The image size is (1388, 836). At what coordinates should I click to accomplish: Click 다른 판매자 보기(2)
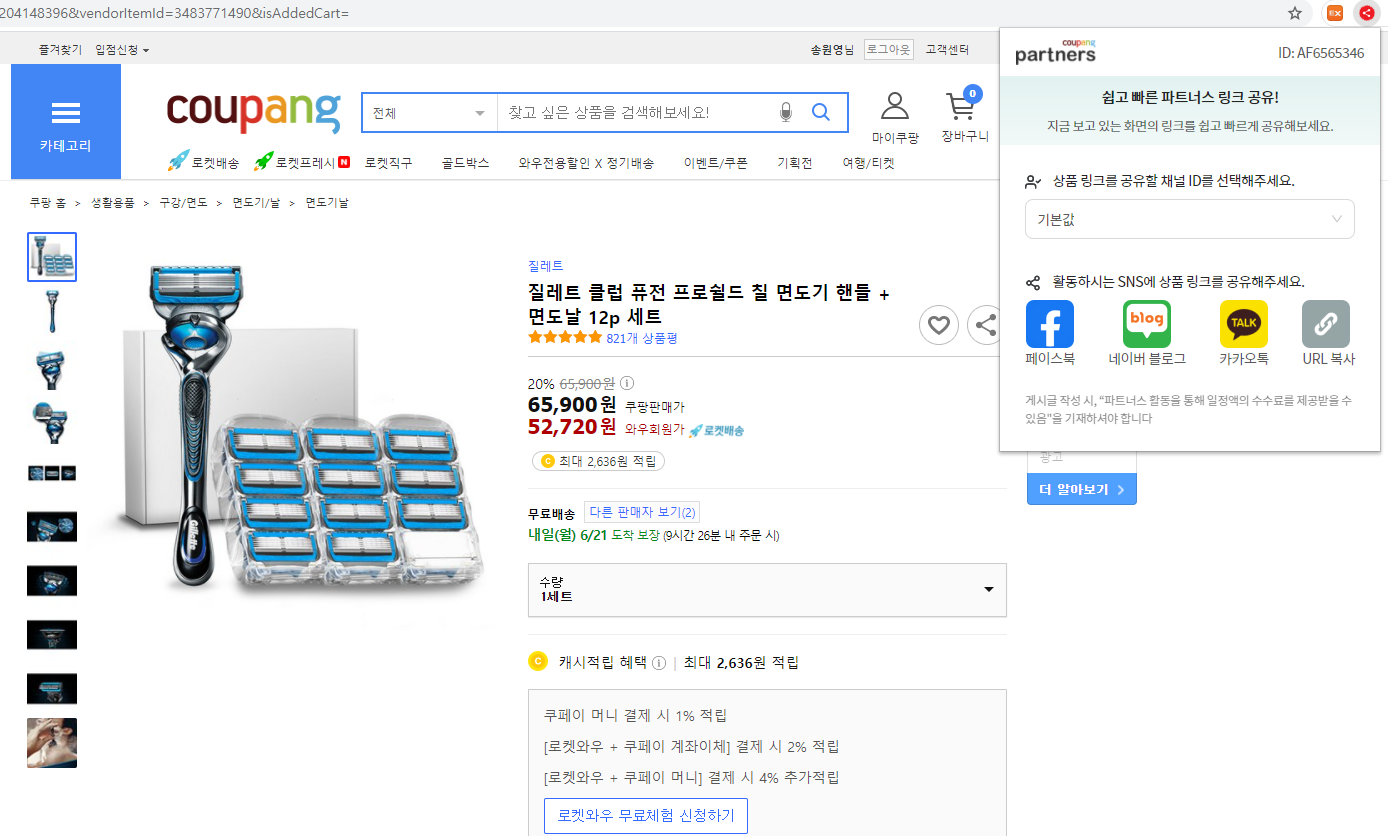[x=642, y=512]
